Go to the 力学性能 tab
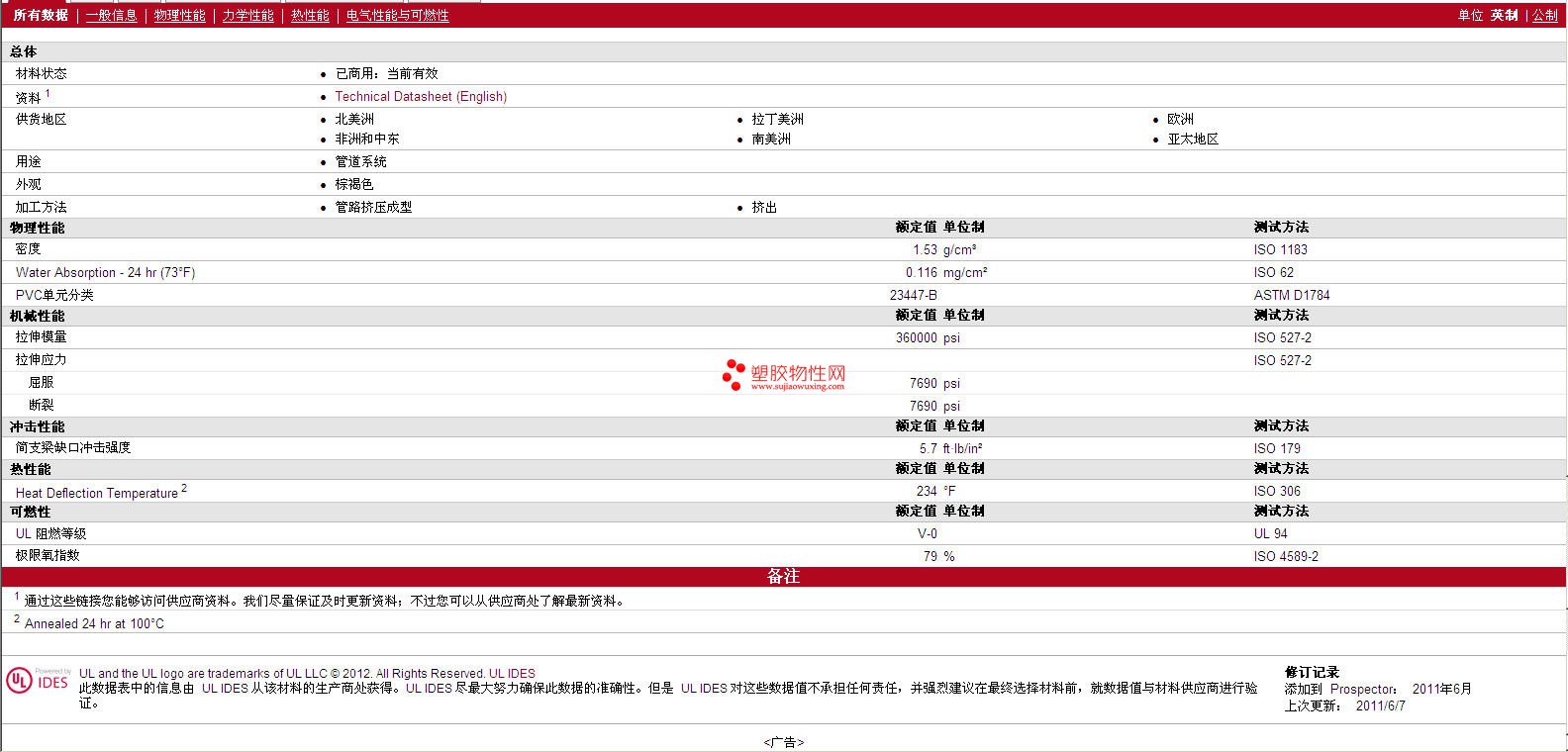The image size is (1568, 752). pyautogui.click(x=247, y=15)
